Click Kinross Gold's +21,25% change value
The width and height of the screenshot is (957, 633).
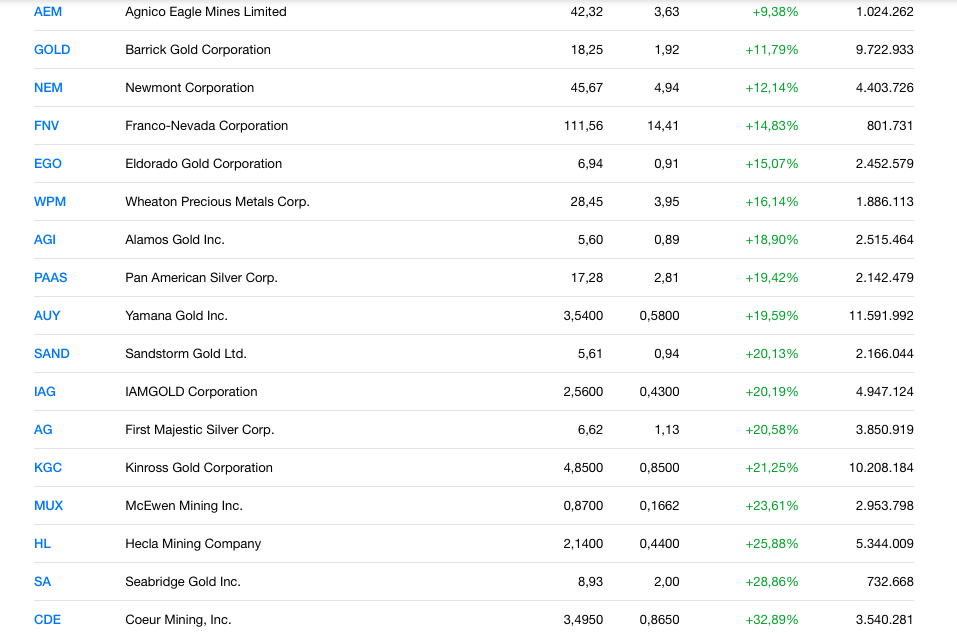771,468
